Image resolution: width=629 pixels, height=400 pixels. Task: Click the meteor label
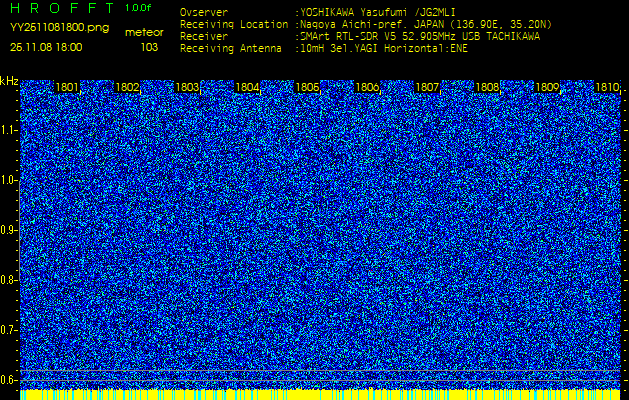pyautogui.click(x=144, y=33)
